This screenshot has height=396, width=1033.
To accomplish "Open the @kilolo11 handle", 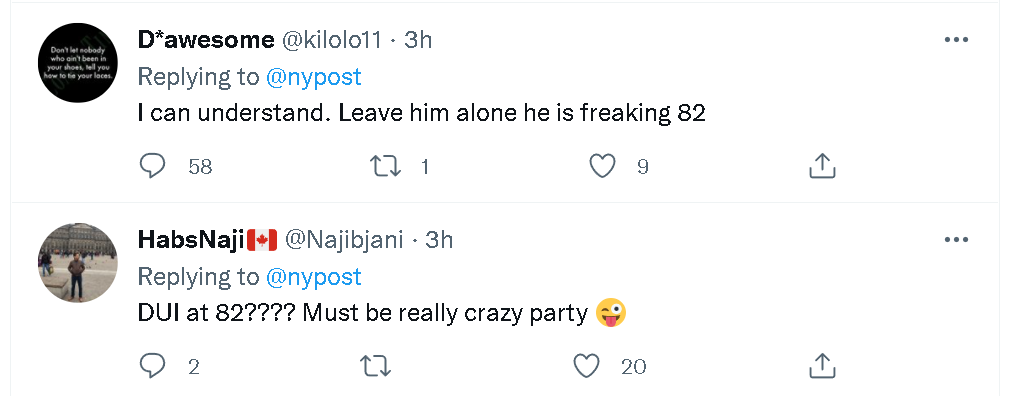I will [332, 40].
